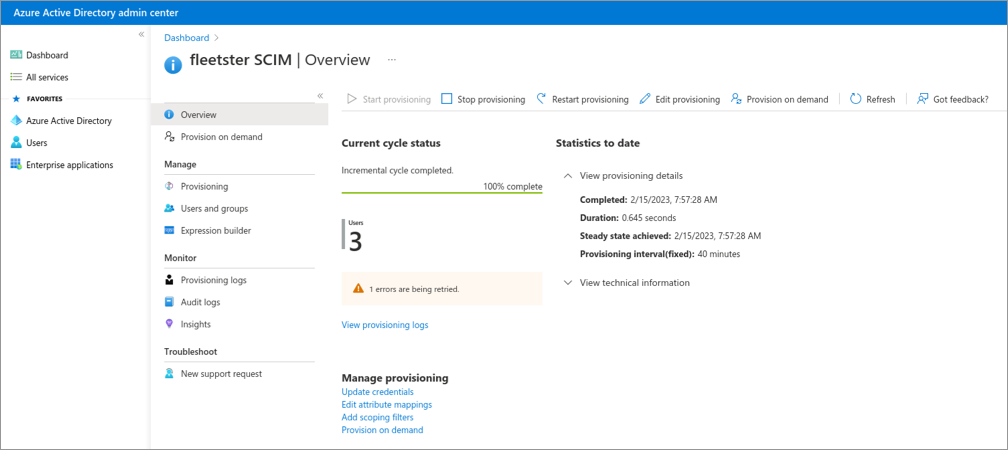Click the Stop provisioning square icon
The width and height of the screenshot is (1008, 450).
tap(447, 99)
